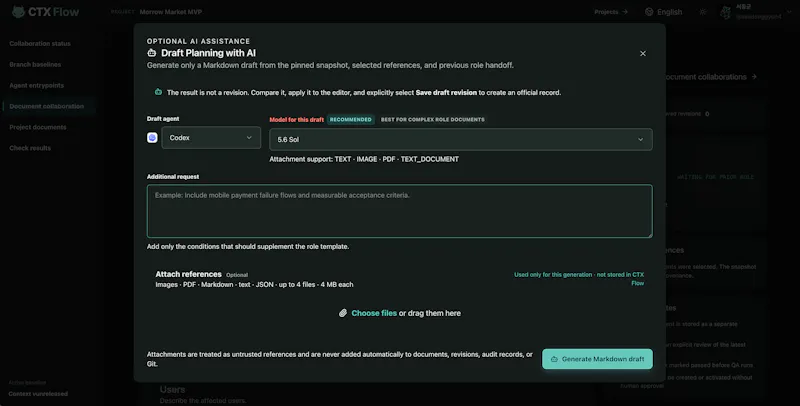Click the Morrow Market MVP project name

[171, 12]
